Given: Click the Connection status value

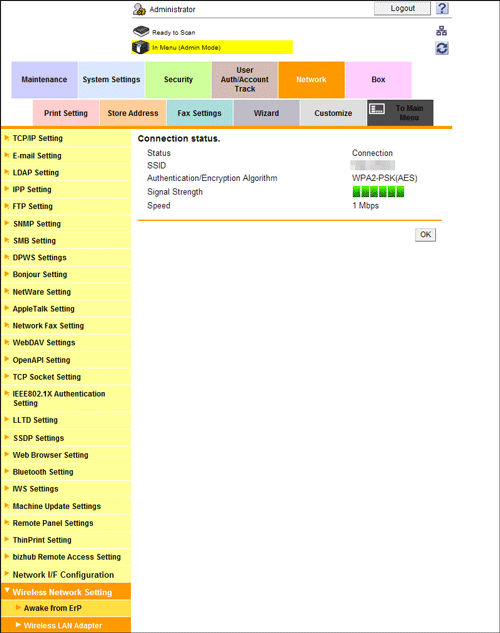Looking at the screenshot, I should (x=372, y=153).
